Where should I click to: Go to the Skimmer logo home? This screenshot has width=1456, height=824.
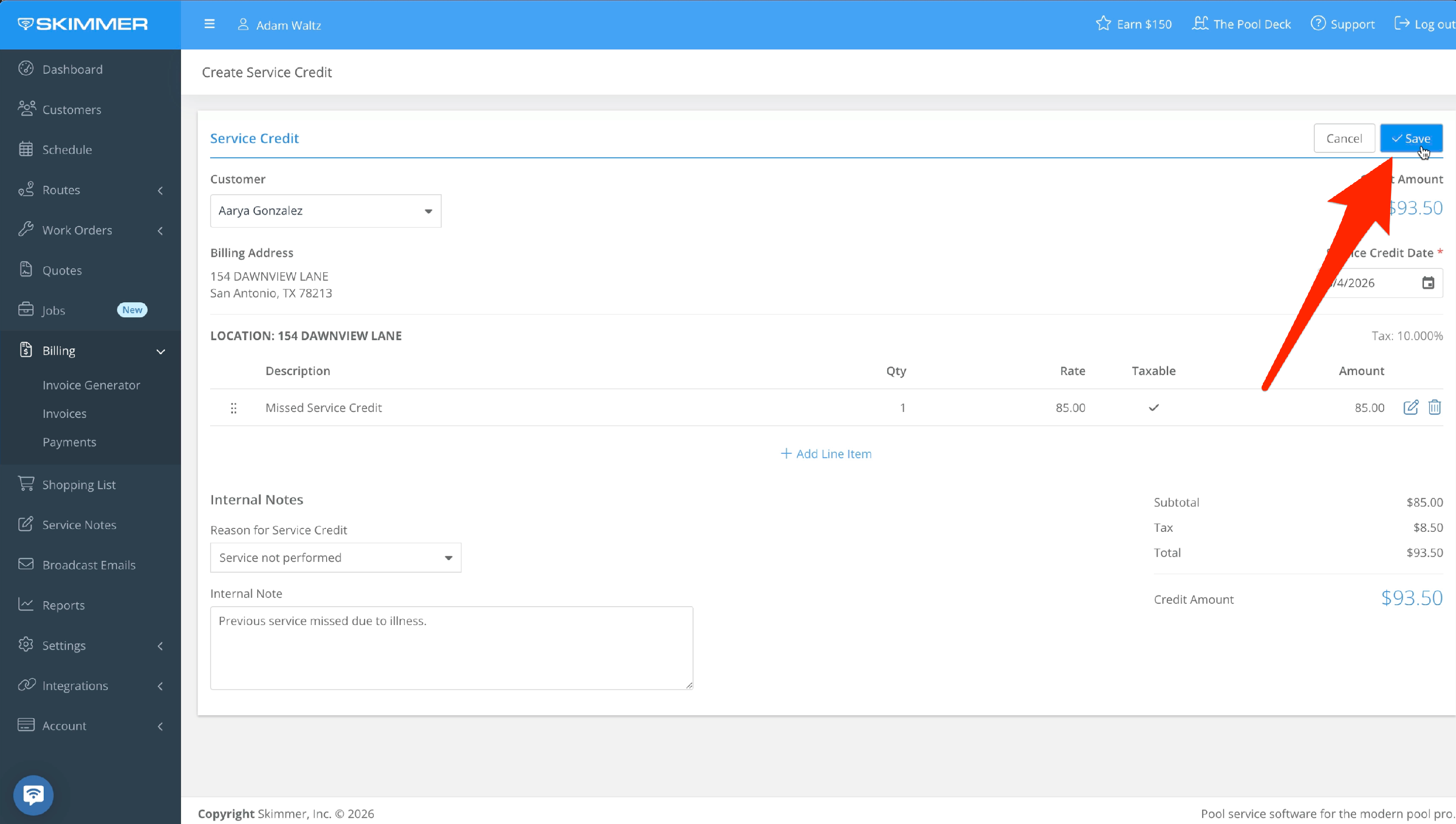pyautogui.click(x=83, y=24)
